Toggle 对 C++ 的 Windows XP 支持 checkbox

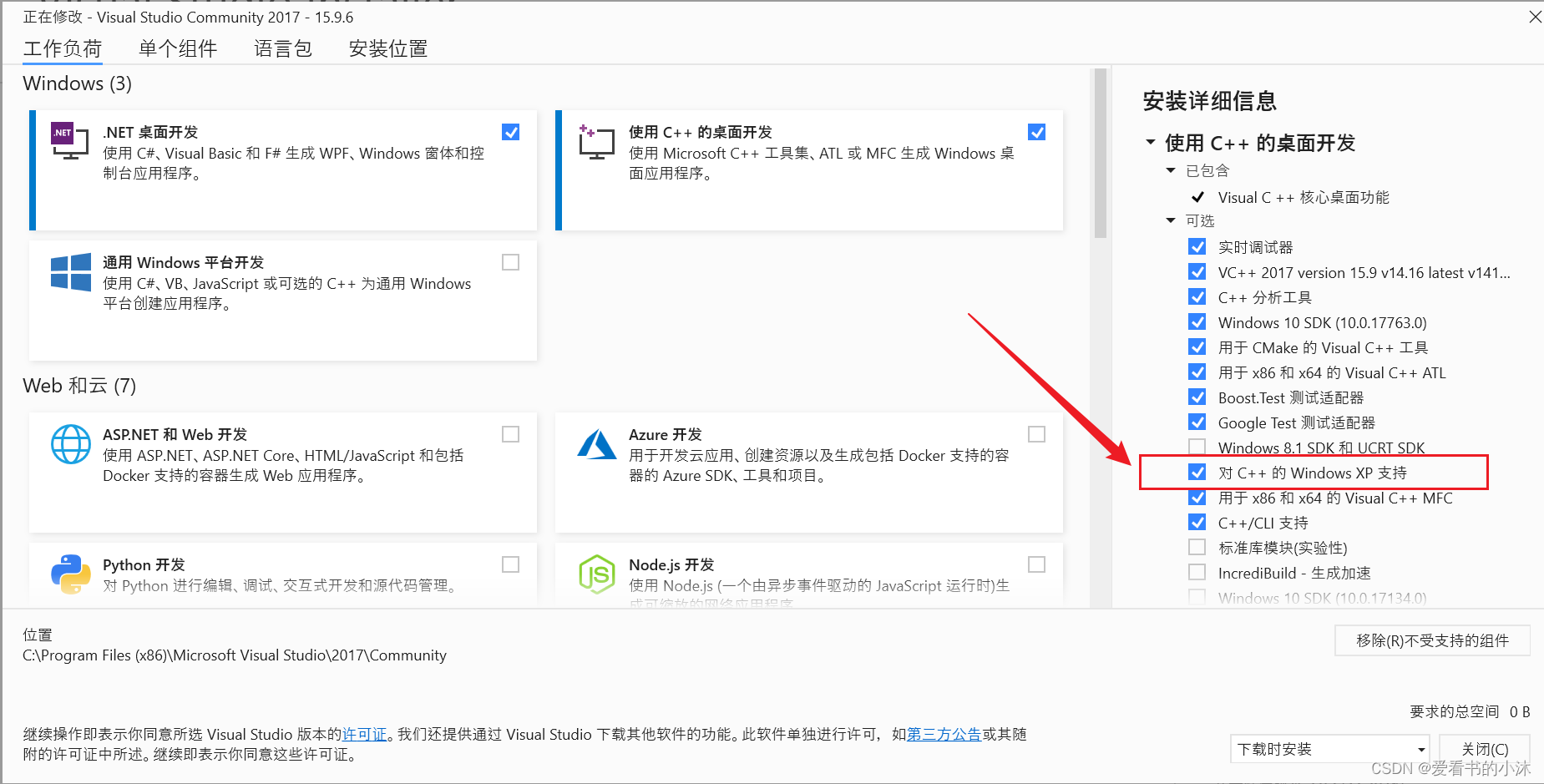coord(1197,473)
